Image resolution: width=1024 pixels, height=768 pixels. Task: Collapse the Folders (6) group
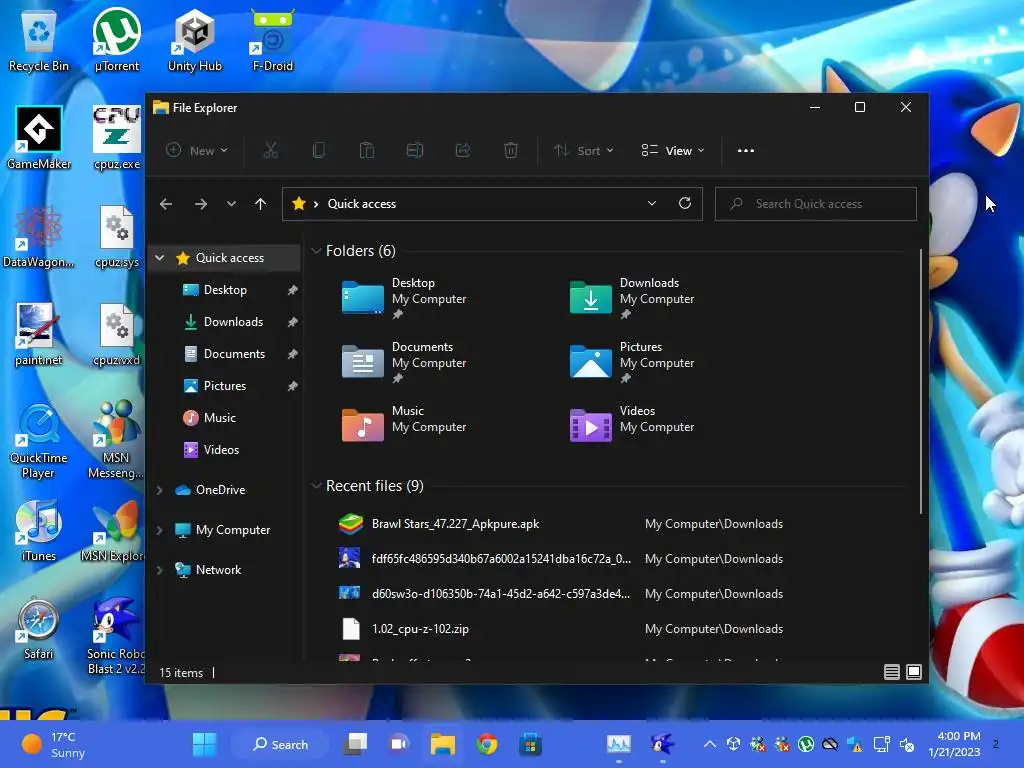click(x=316, y=251)
